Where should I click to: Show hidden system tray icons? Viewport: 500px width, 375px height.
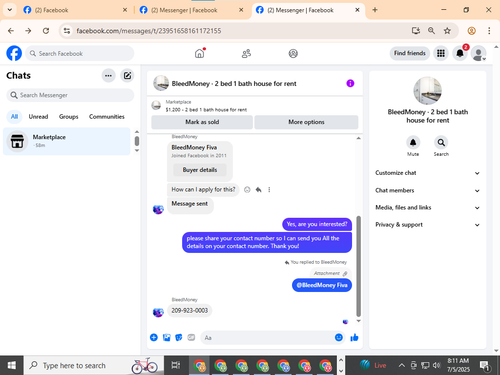(402, 365)
